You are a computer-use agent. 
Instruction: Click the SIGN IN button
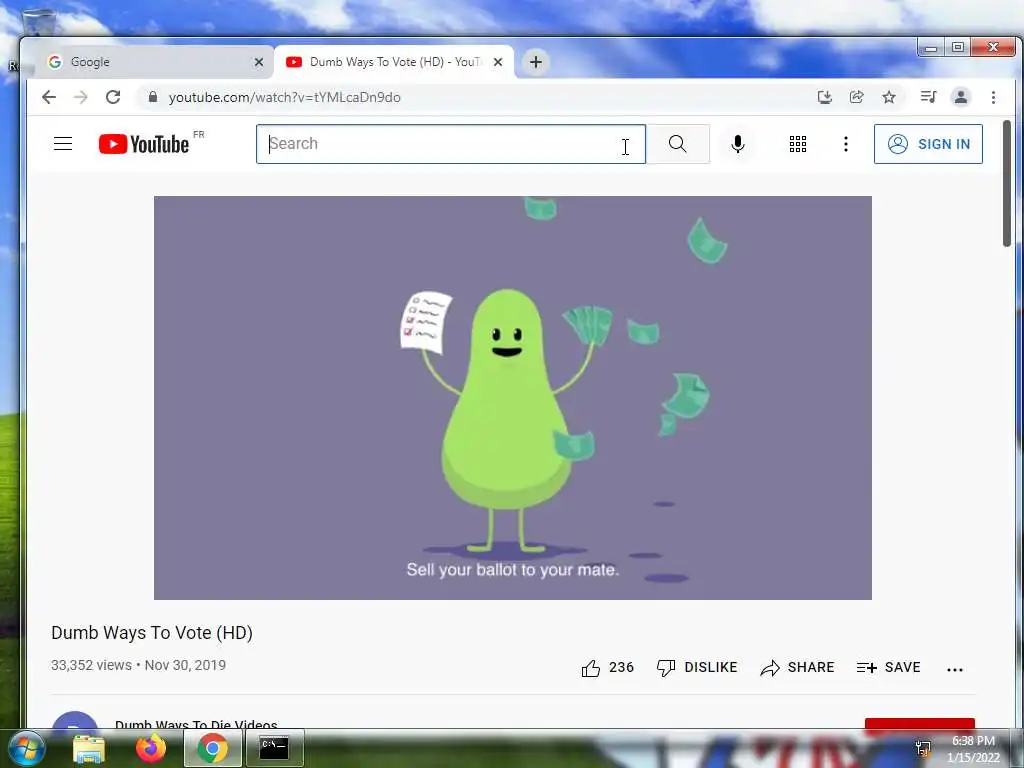928,144
